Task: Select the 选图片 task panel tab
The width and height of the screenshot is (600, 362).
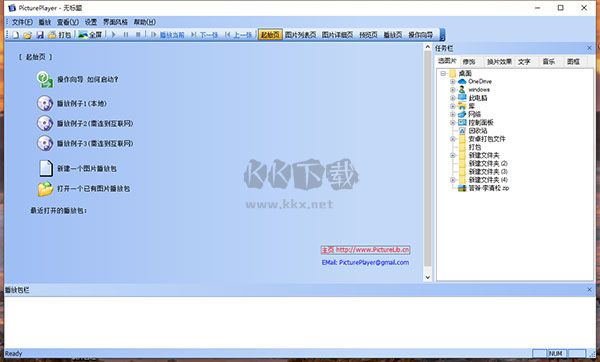Action: point(447,61)
